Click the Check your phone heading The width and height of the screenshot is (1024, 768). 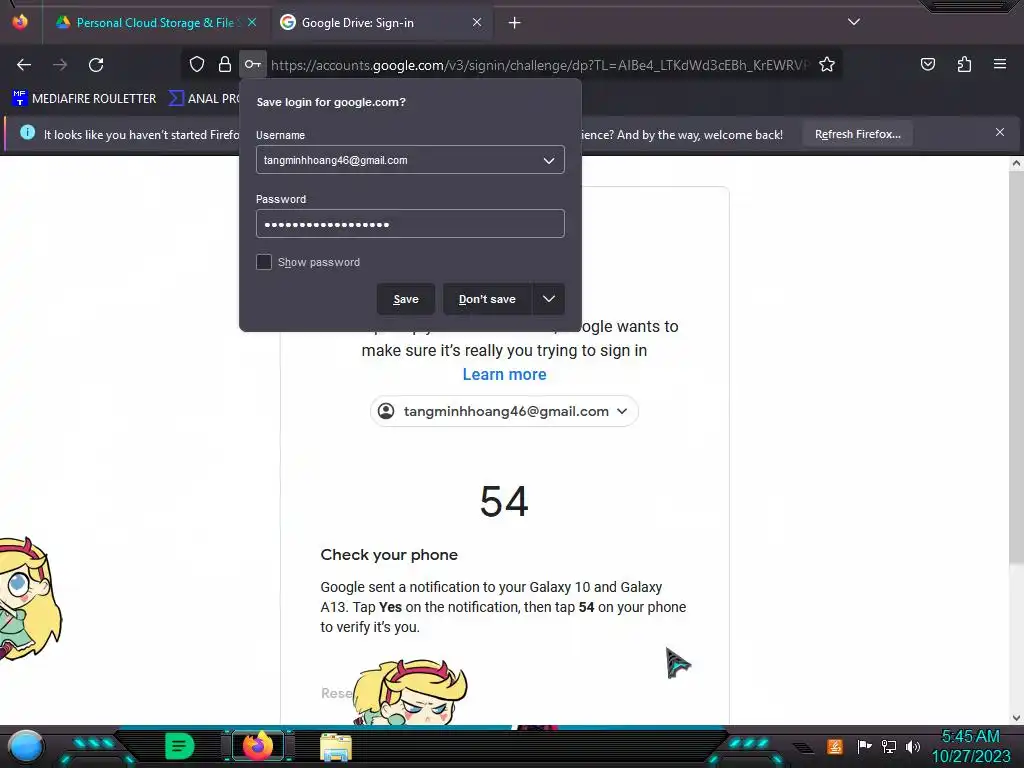pos(389,554)
